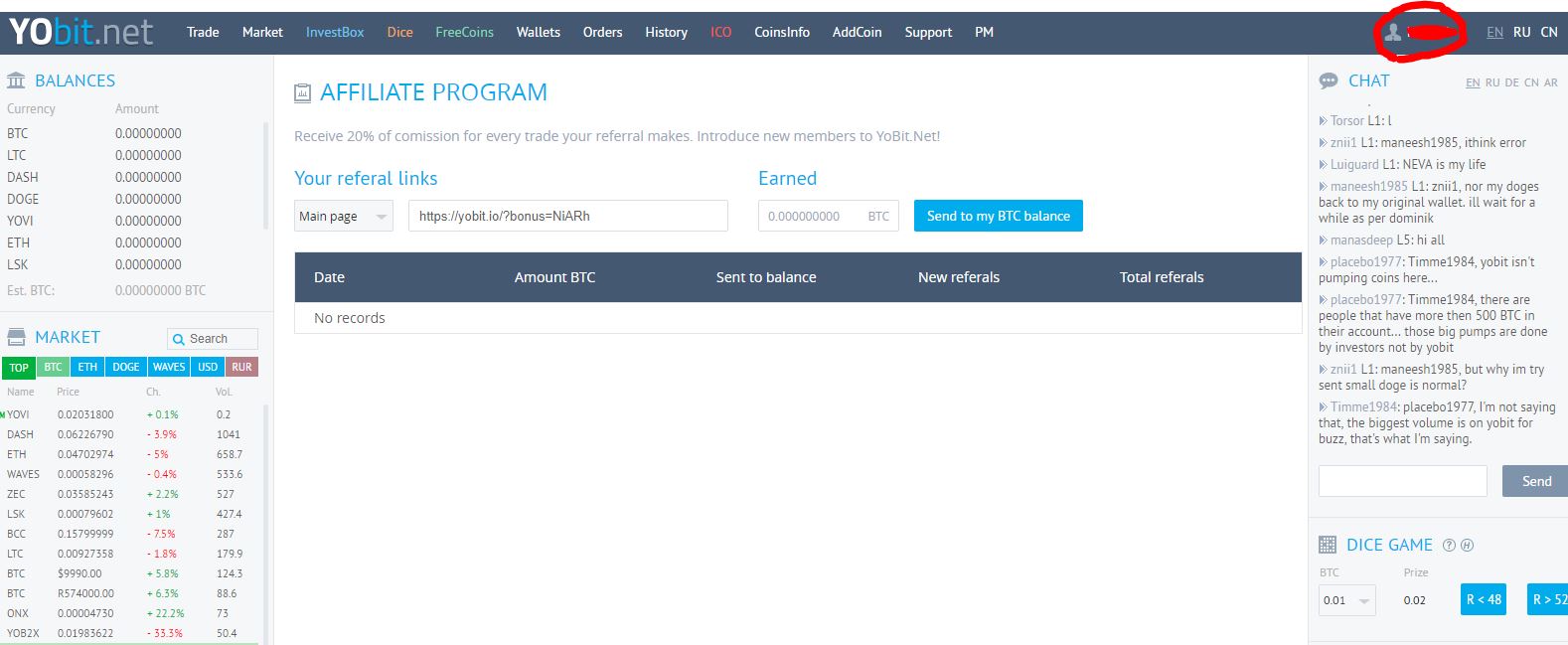Select the TOP market tab
Viewport: 1568px width, 645px height.
pos(19,367)
